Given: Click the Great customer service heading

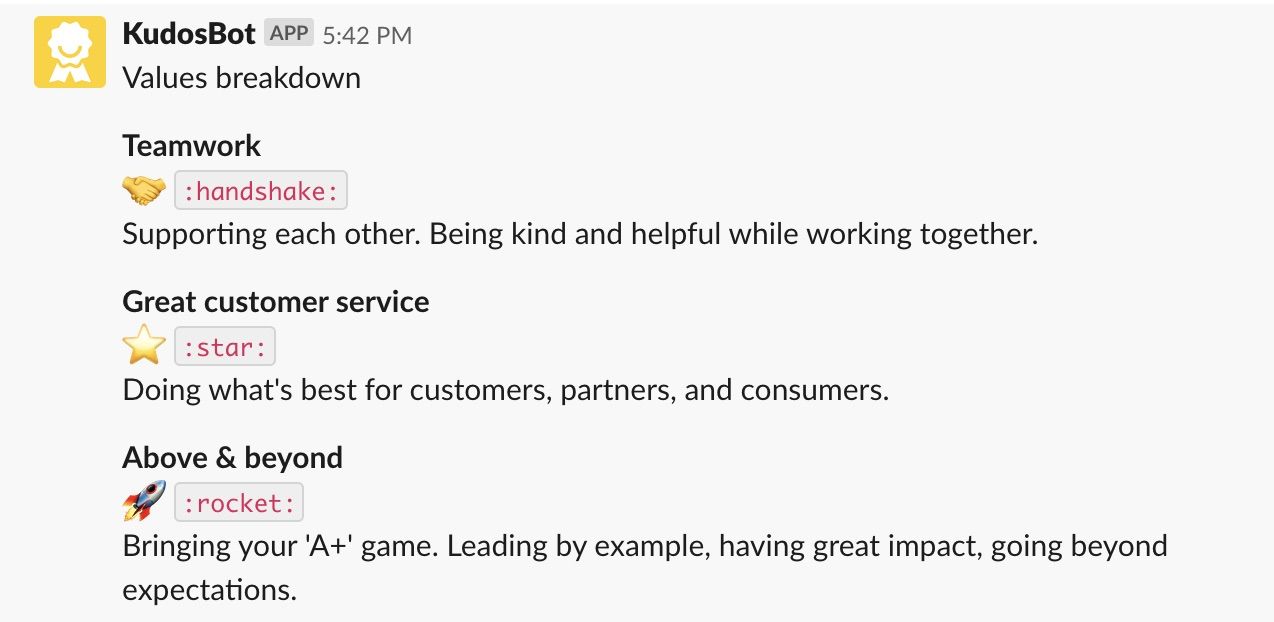Looking at the screenshot, I should (276, 302).
